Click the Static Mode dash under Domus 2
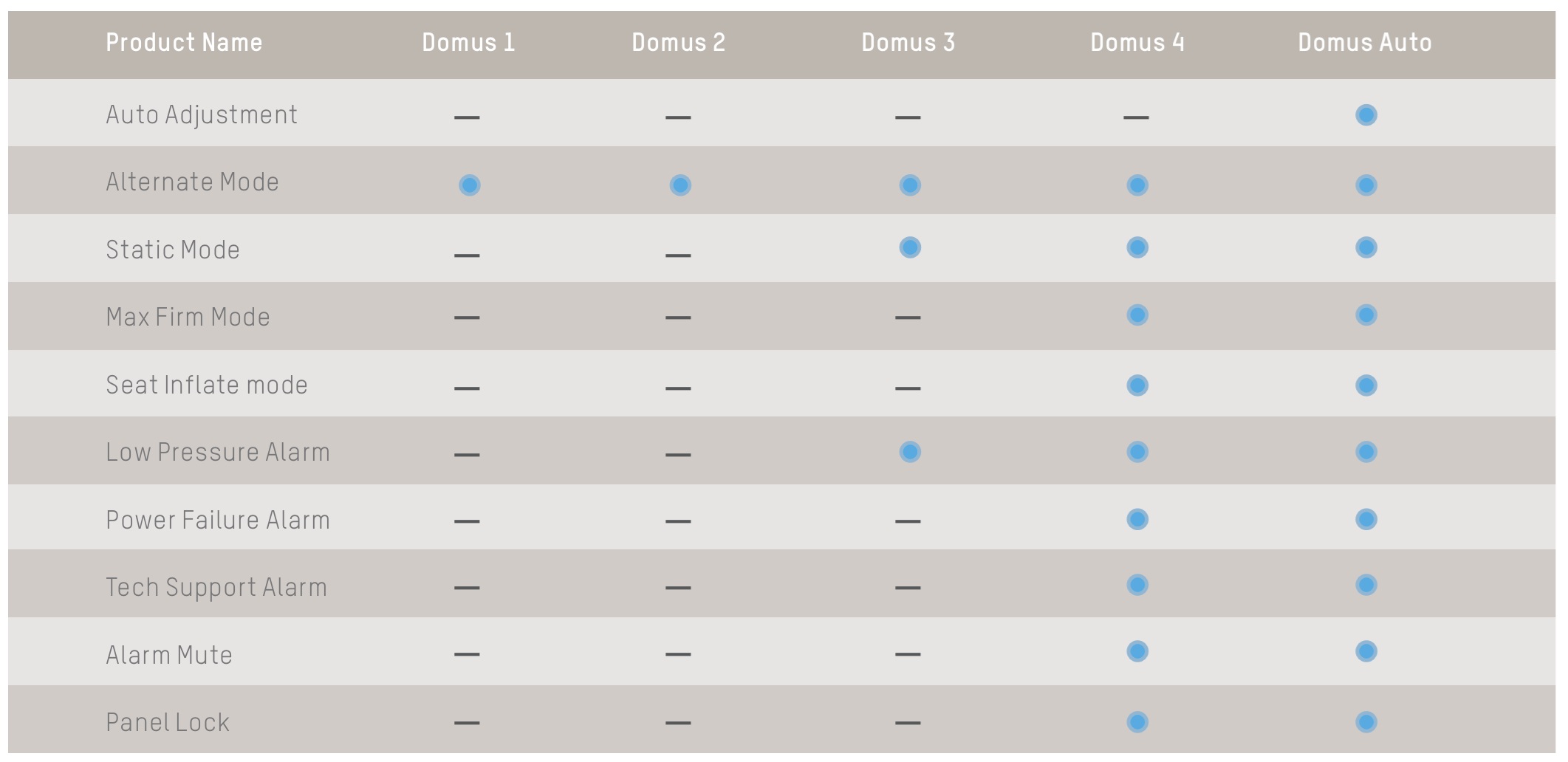This screenshot has height=762, width=1568. pyautogui.click(x=678, y=255)
